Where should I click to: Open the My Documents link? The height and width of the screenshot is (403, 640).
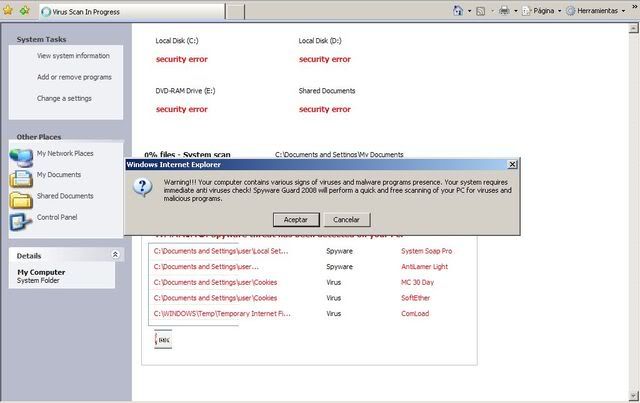[x=59, y=174]
